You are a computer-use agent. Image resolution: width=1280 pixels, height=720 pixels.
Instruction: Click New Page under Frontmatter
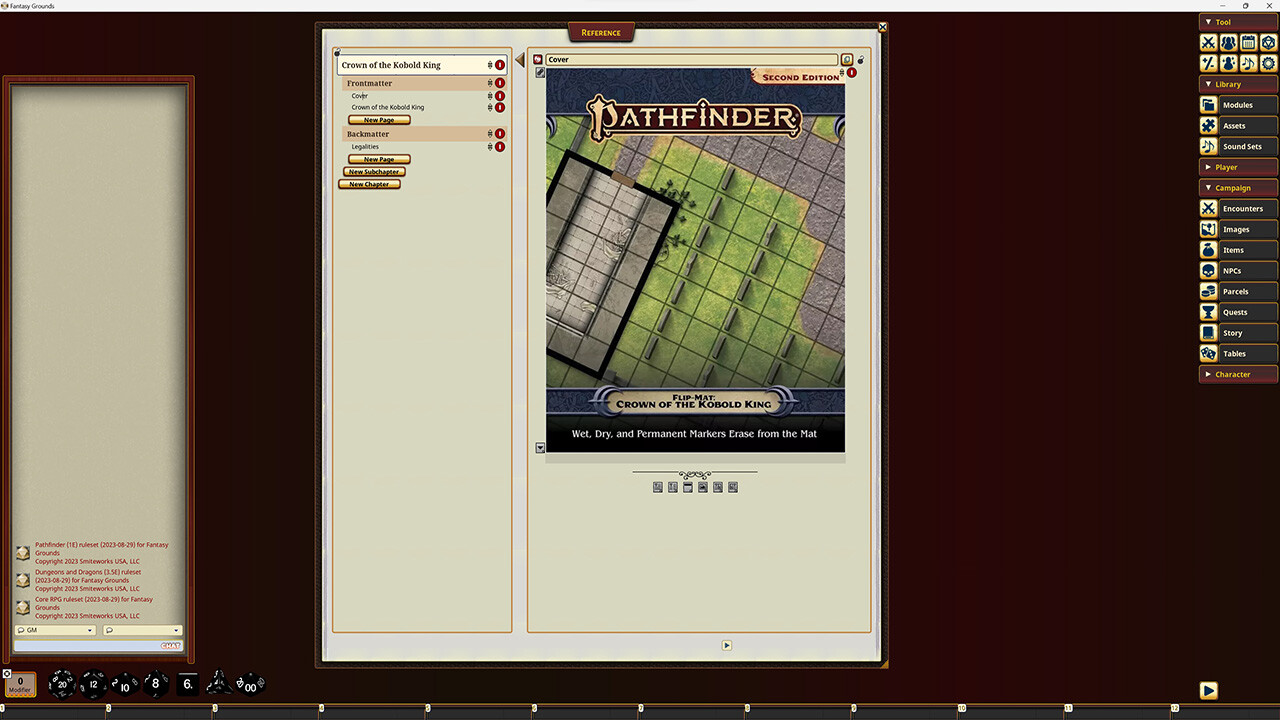[378, 119]
